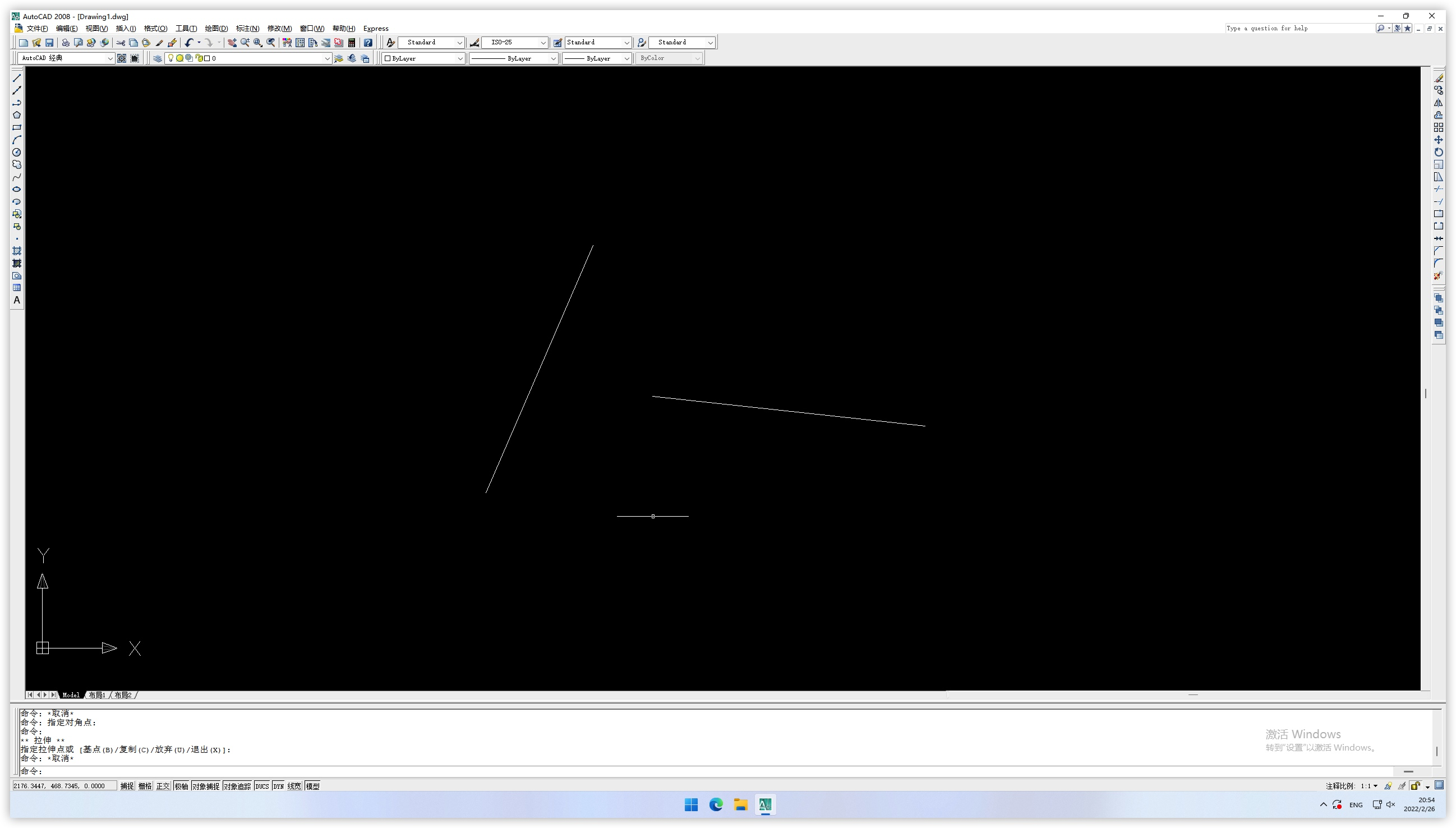Viewport: 1456px width, 828px height.
Task: Click the Erase tool icon
Action: (1439, 78)
